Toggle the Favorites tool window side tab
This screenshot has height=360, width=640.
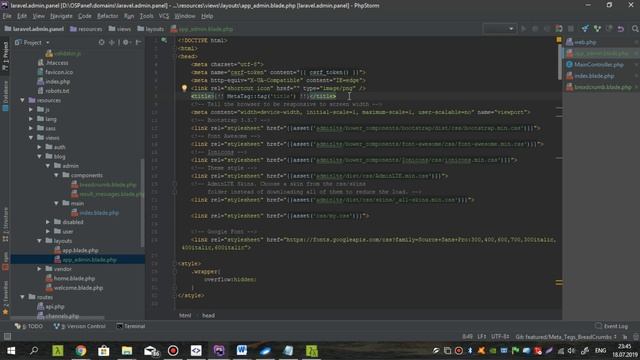5,298
